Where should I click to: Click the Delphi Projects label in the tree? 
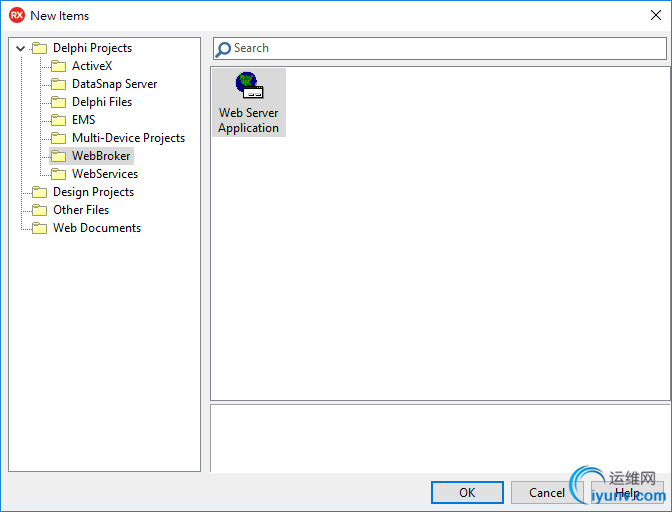coord(92,48)
